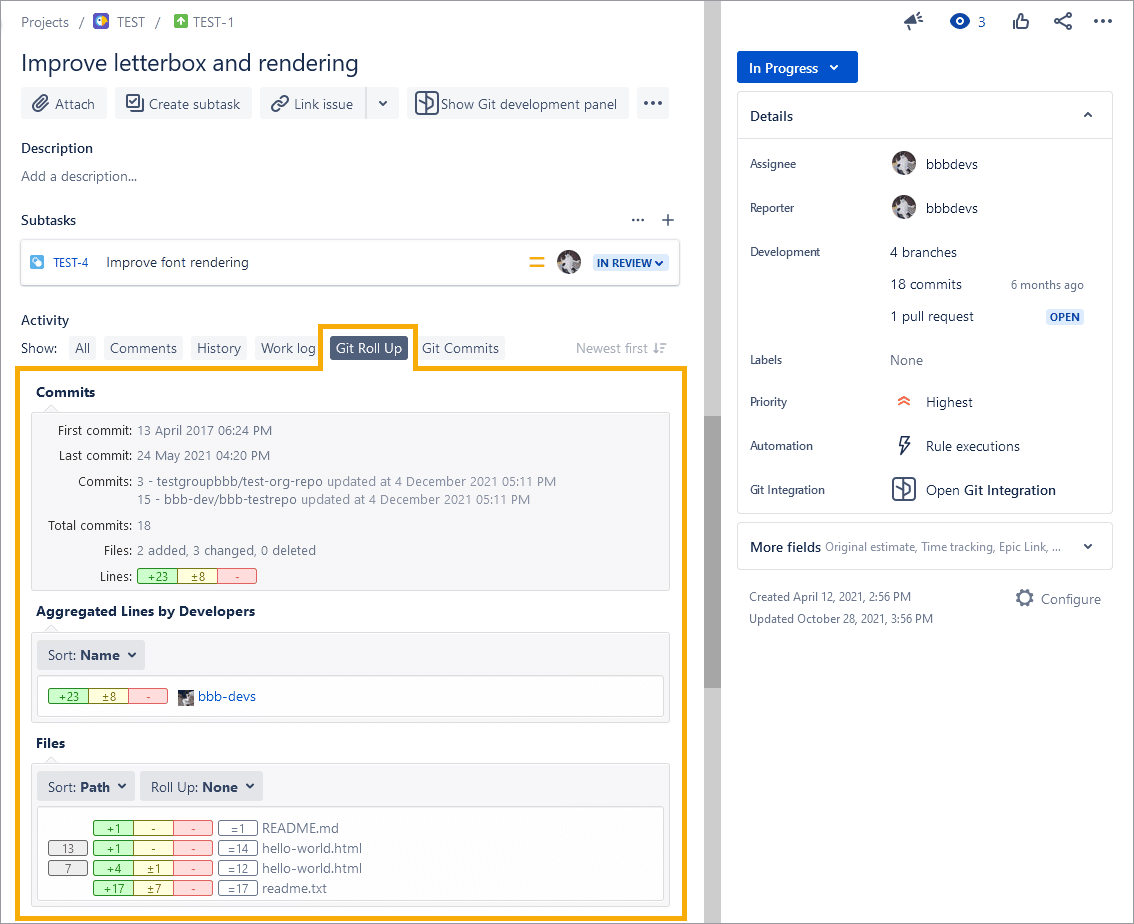The height and width of the screenshot is (924, 1134).
Task: Open the bbb-devs developer link
Action: [x=226, y=696]
